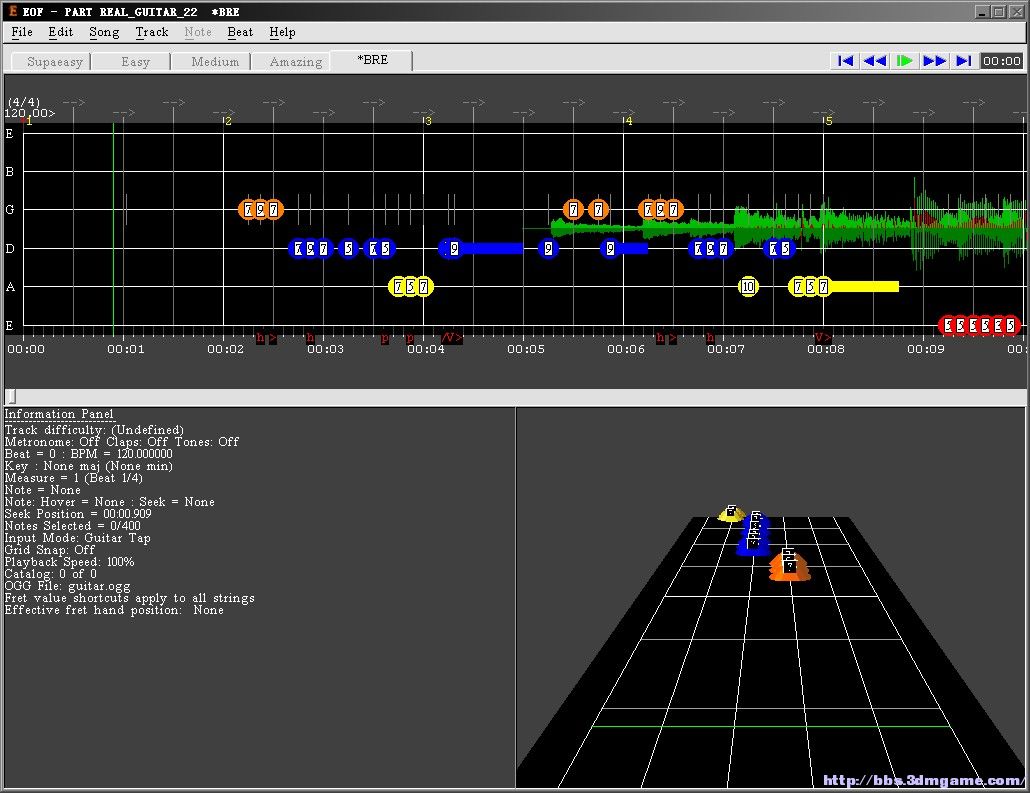This screenshot has width=1030, height=793.
Task: Click the blue gem stack in the 3D preview
Action: point(753,533)
